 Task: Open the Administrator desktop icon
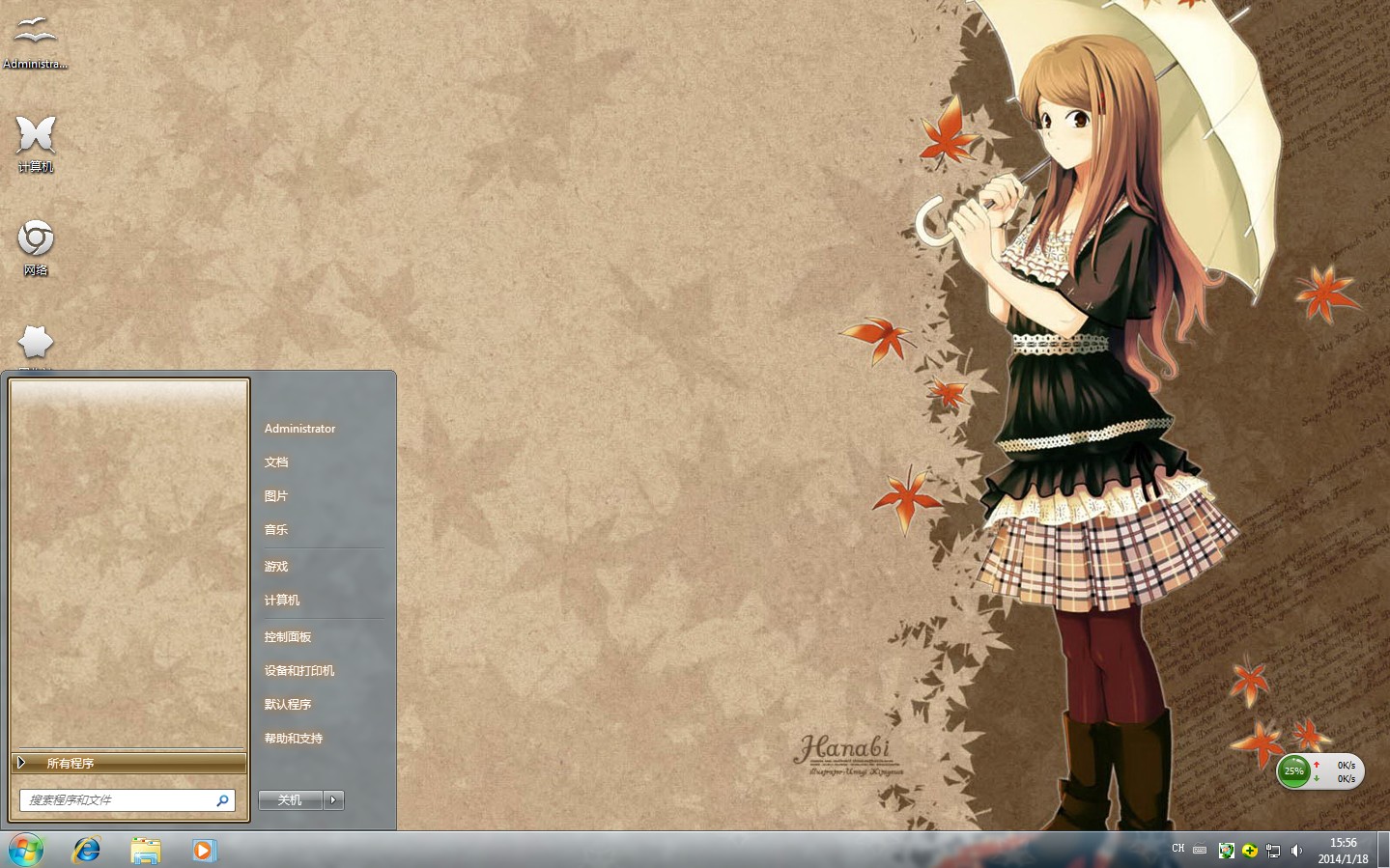[36, 42]
